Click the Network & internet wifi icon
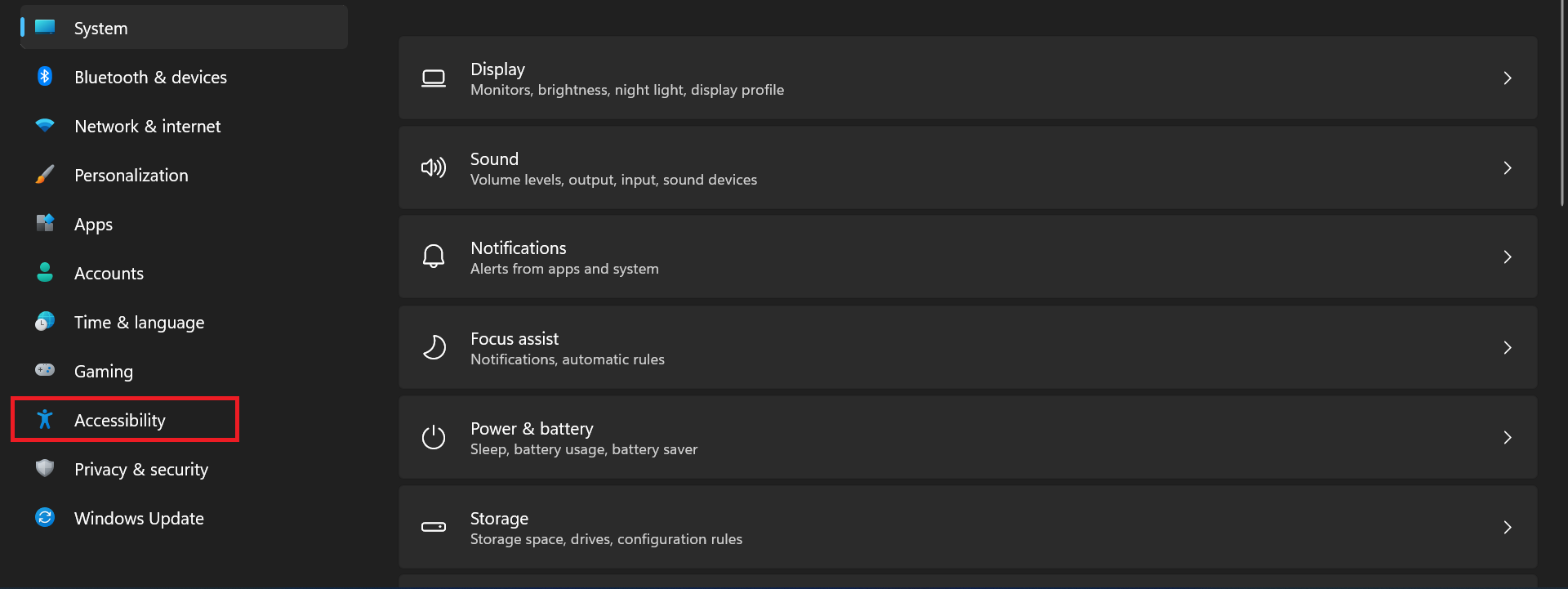Screen dimensions: 1568x589 [45, 126]
